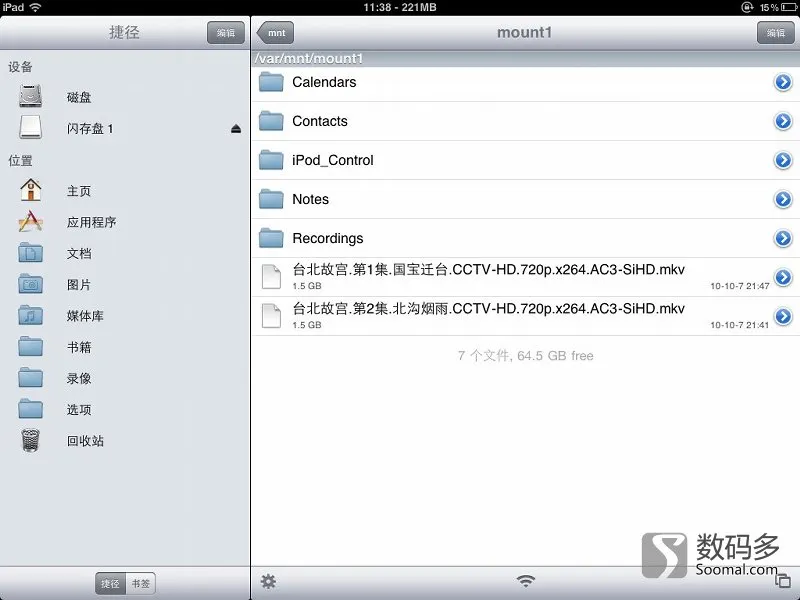Tap the Notes folder name
Image resolution: width=800 pixels, height=600 pixels.
click(x=310, y=199)
